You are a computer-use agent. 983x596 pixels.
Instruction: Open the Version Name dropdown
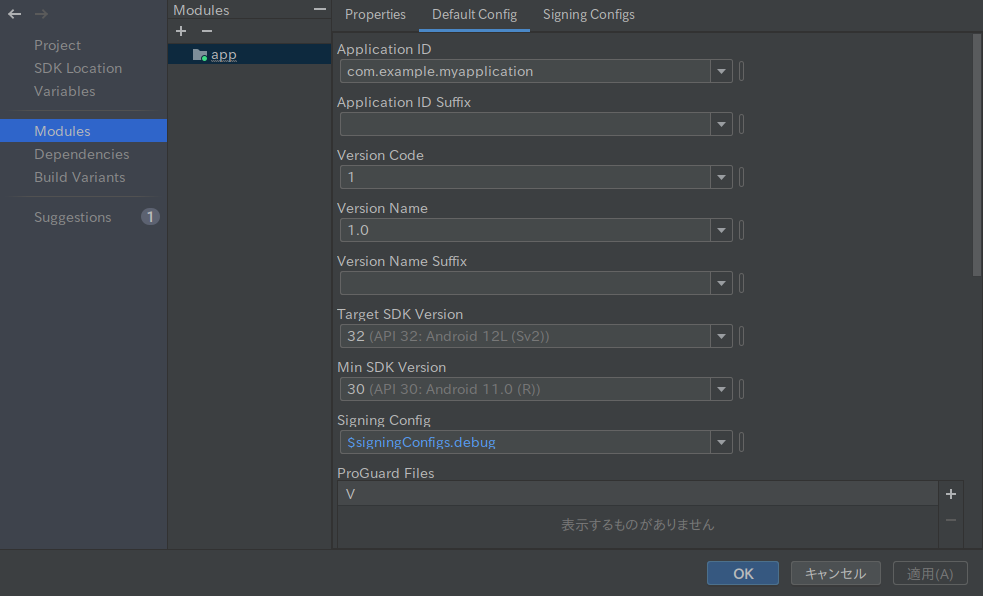point(721,230)
